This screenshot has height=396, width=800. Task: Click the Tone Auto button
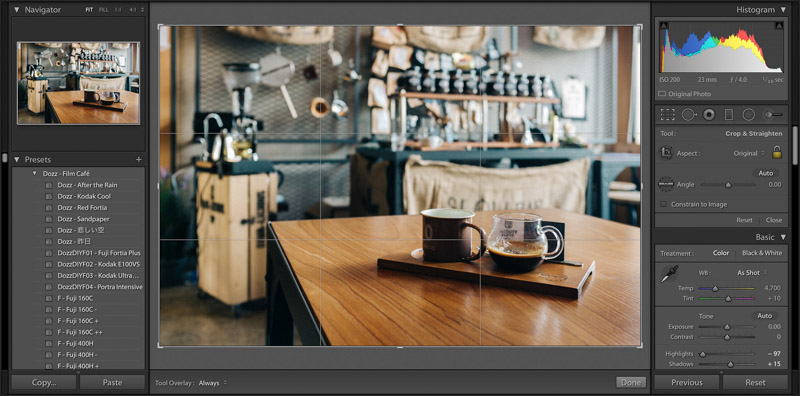pyautogui.click(x=764, y=316)
